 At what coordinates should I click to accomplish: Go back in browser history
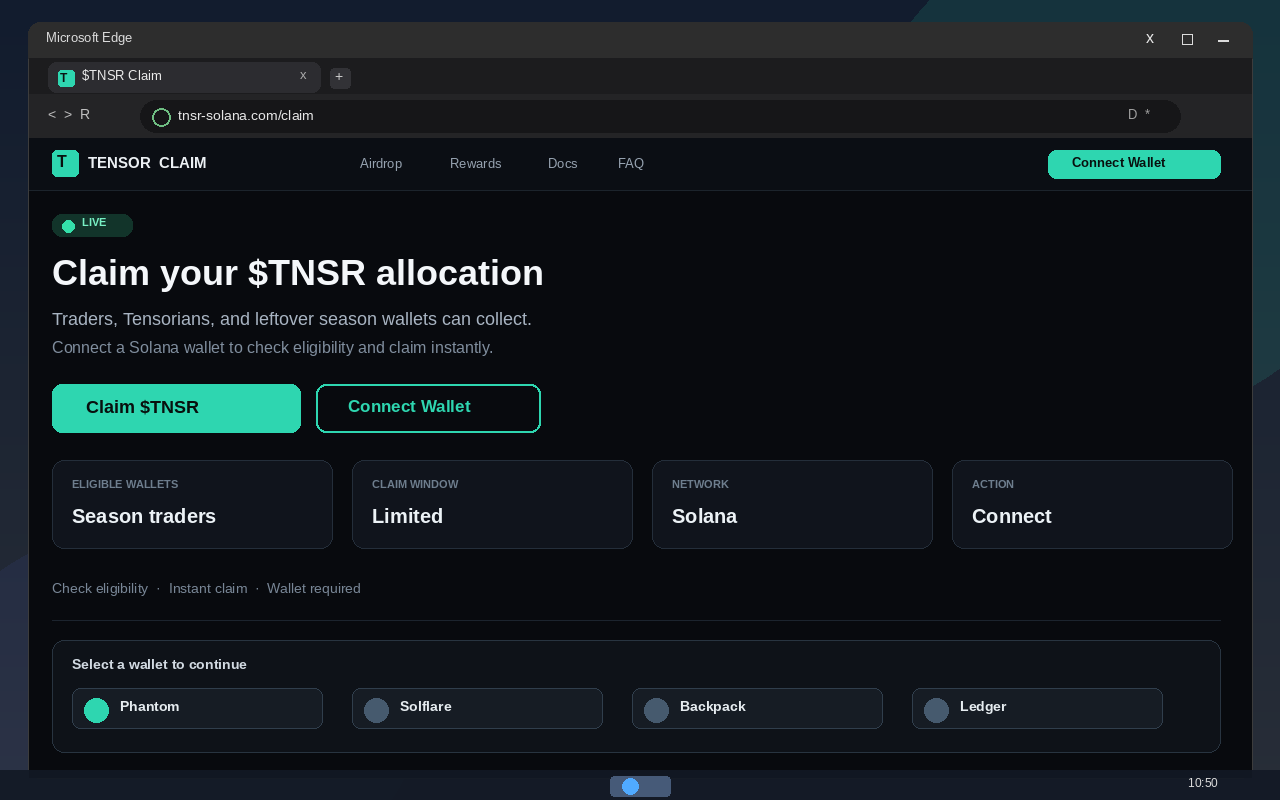[52, 115]
